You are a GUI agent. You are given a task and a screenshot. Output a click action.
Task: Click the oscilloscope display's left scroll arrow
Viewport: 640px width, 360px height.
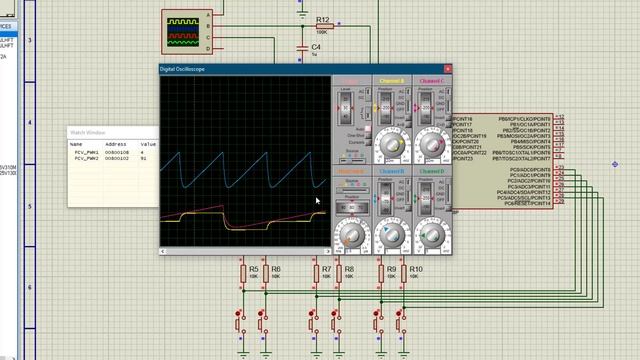pyautogui.click(x=163, y=251)
